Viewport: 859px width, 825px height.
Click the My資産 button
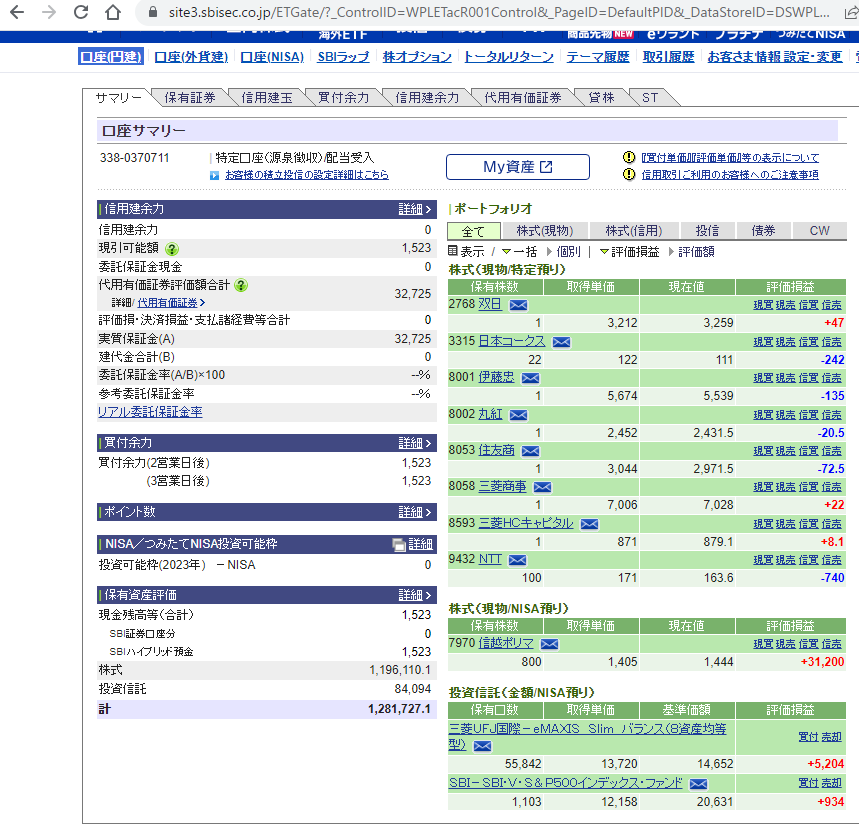pos(518,167)
